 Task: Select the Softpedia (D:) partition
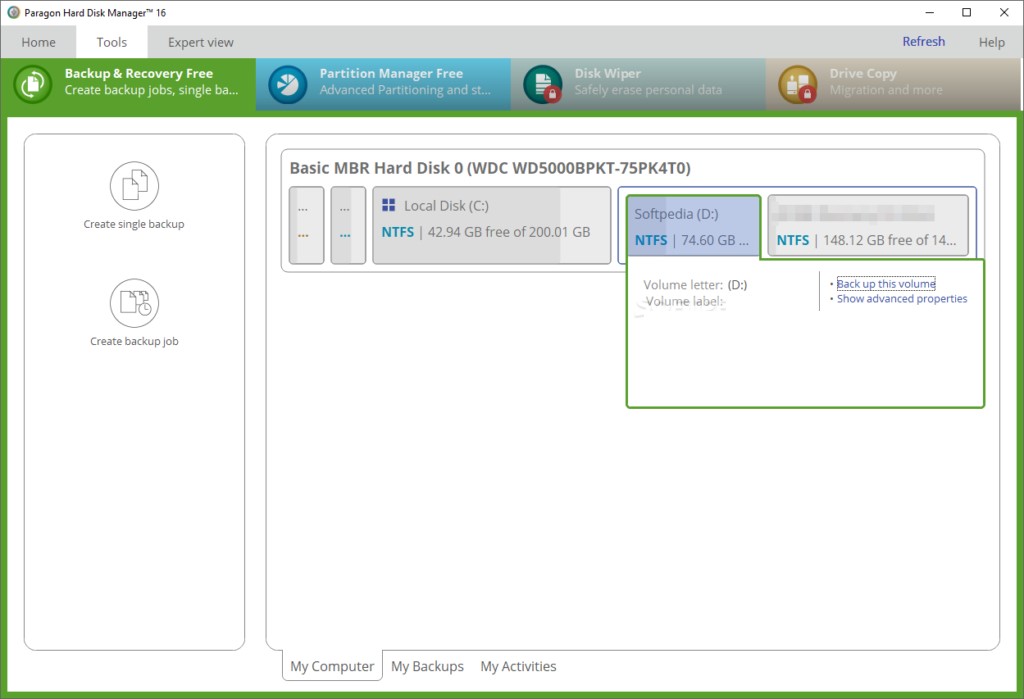coord(693,227)
